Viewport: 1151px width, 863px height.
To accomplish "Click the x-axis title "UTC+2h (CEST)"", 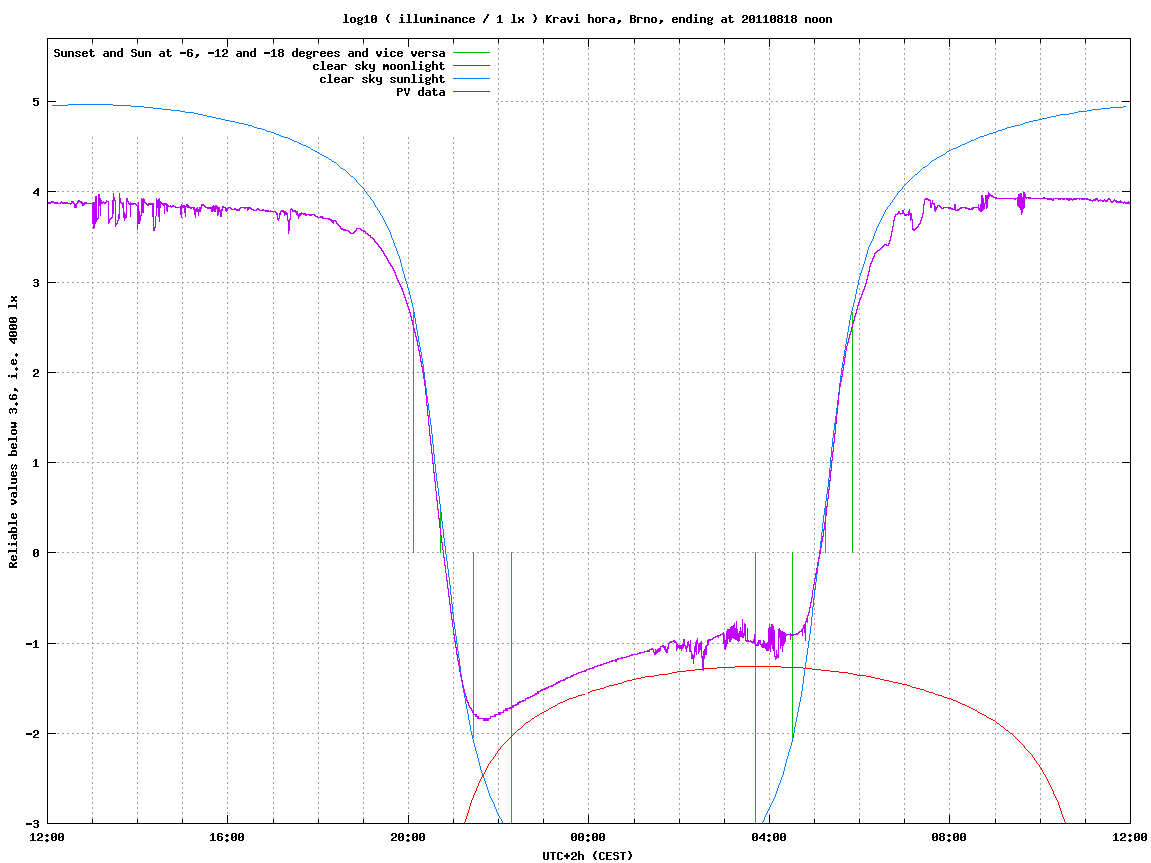I will coord(587,856).
